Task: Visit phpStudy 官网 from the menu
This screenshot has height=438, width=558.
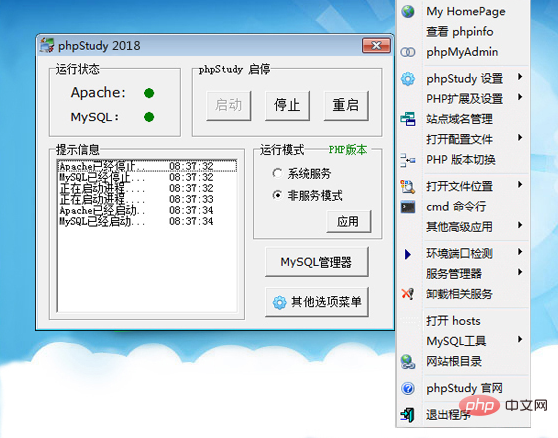Action: (463, 388)
